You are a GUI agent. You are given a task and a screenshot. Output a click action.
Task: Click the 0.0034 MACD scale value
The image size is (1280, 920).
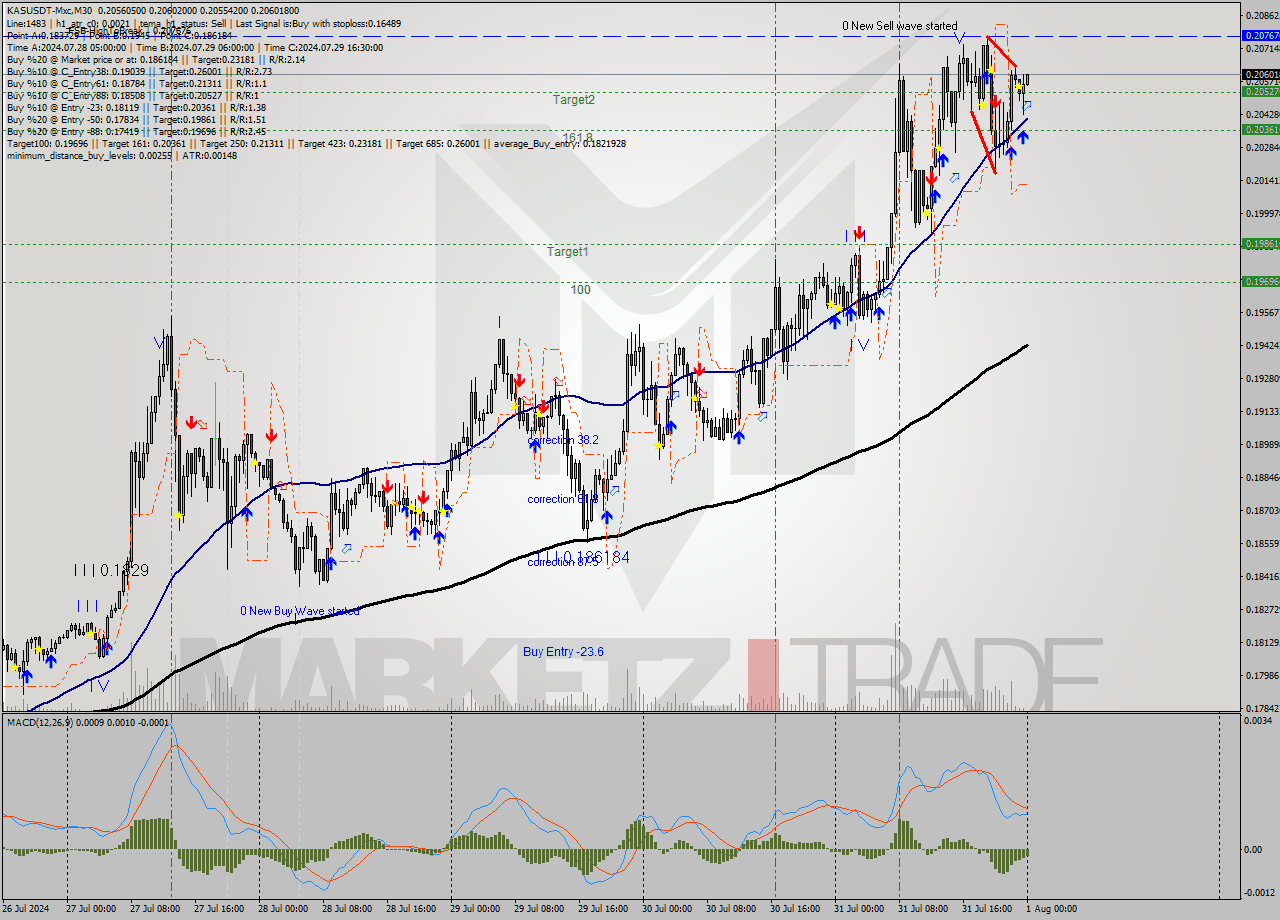coord(1260,720)
